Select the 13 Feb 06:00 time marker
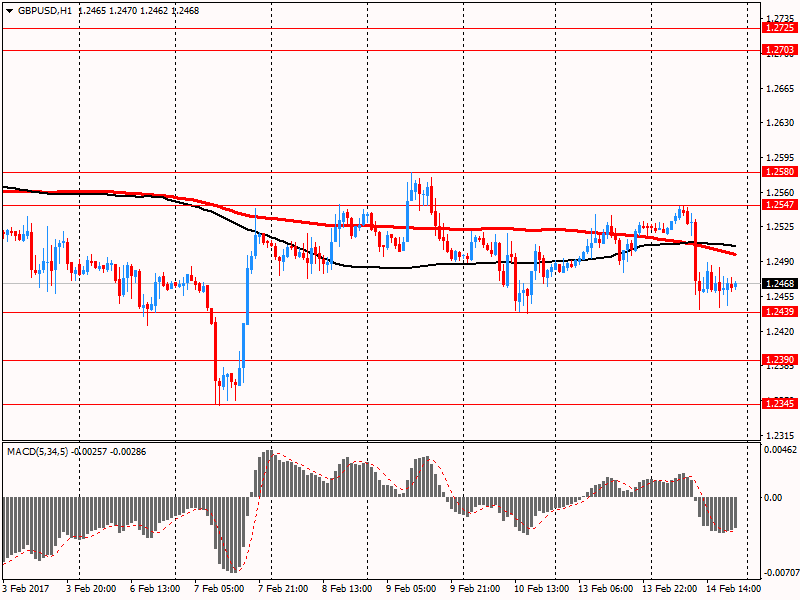This screenshot has width=800, height=600. click(605, 589)
